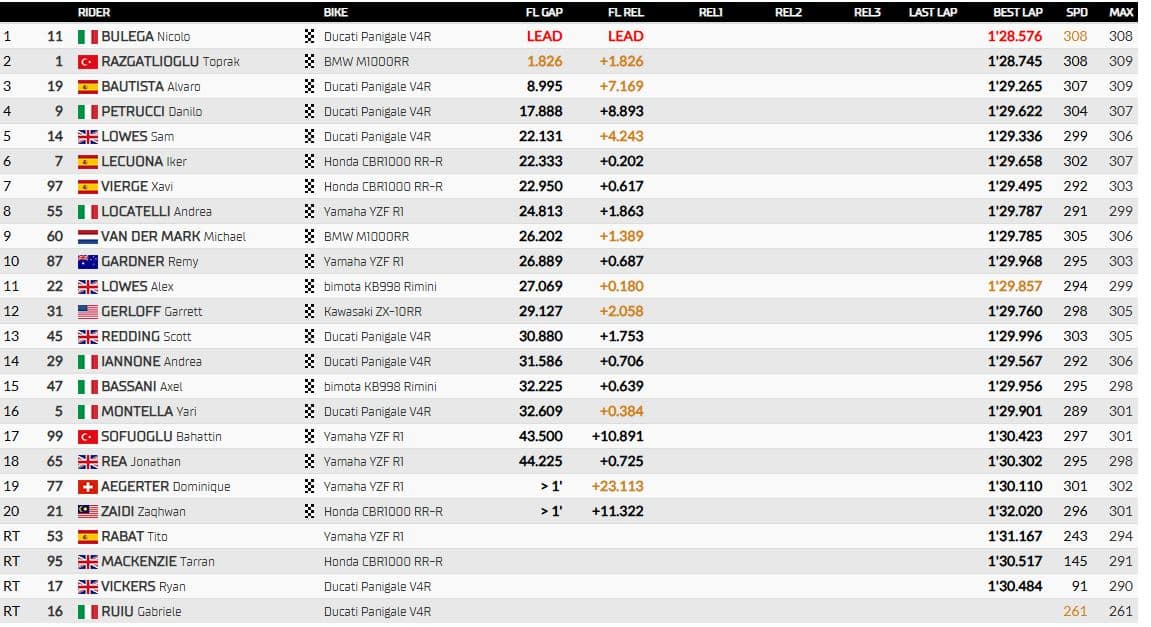Click the Australian flag beside GARDNER Remy
This screenshot has width=1151, height=627.
click(x=87, y=261)
